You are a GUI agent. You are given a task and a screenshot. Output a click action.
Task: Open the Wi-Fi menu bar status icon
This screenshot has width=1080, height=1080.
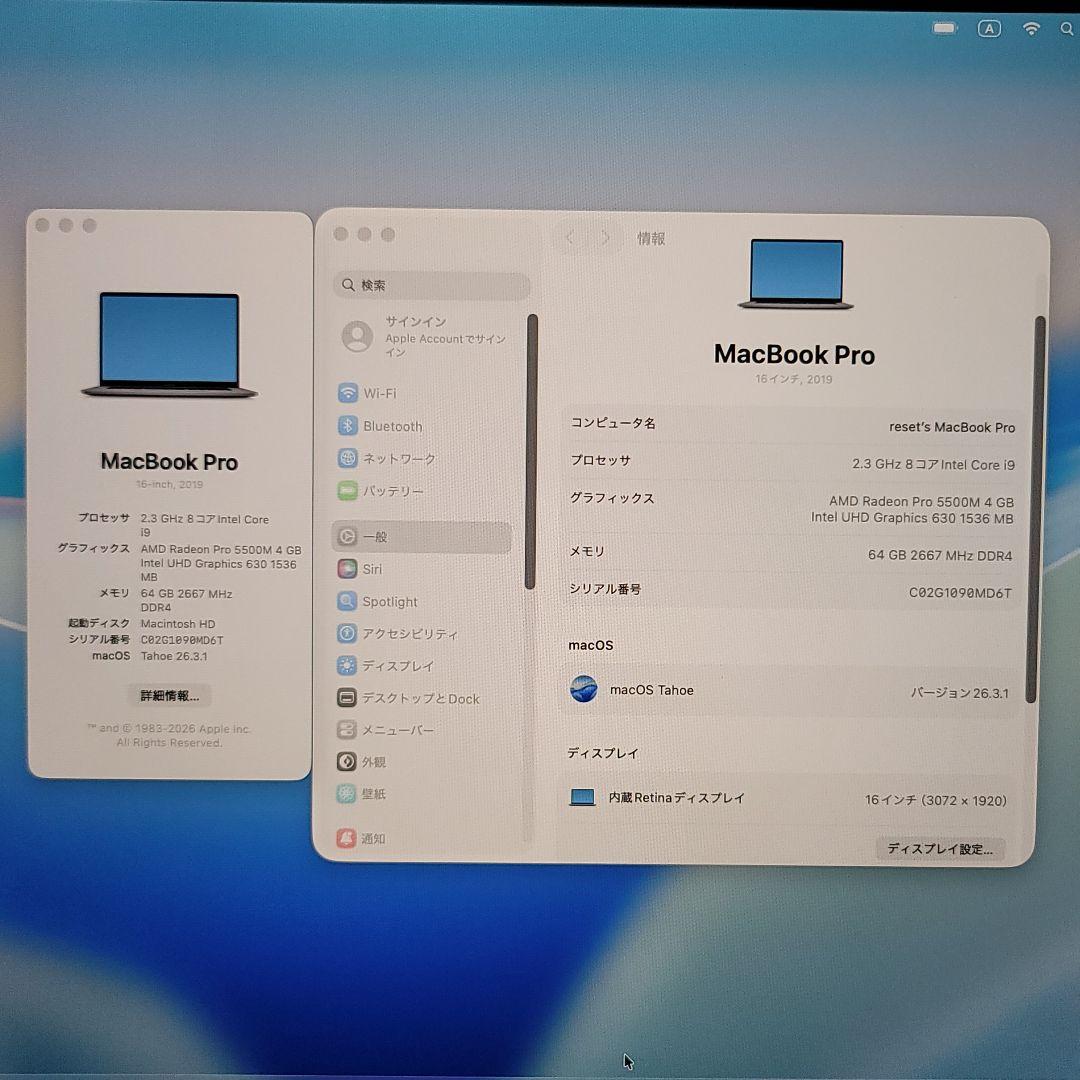pos(1031,28)
